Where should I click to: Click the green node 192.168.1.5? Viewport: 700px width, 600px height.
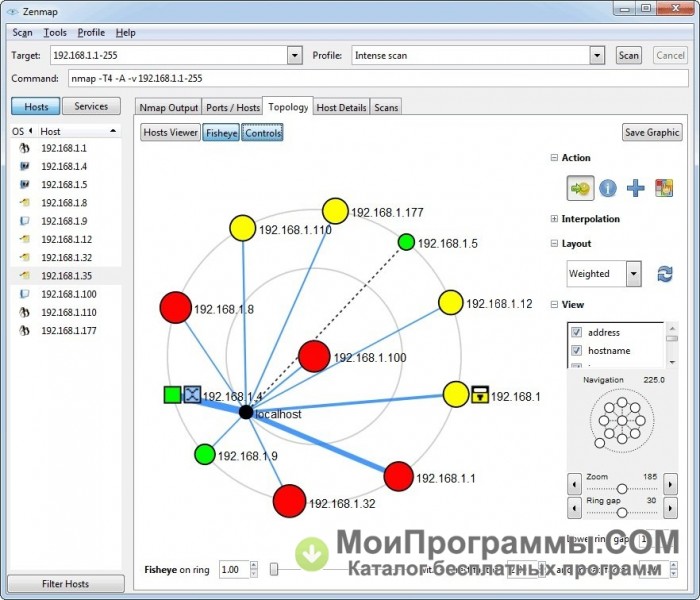[406, 242]
